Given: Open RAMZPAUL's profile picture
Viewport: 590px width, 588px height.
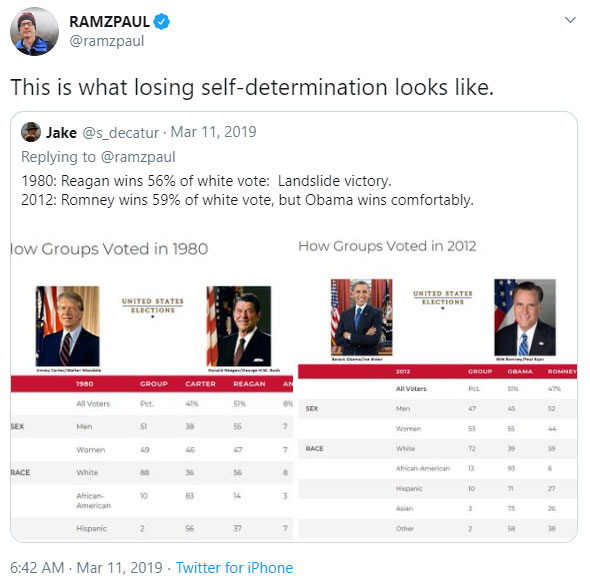Looking at the screenshot, I should (34, 32).
